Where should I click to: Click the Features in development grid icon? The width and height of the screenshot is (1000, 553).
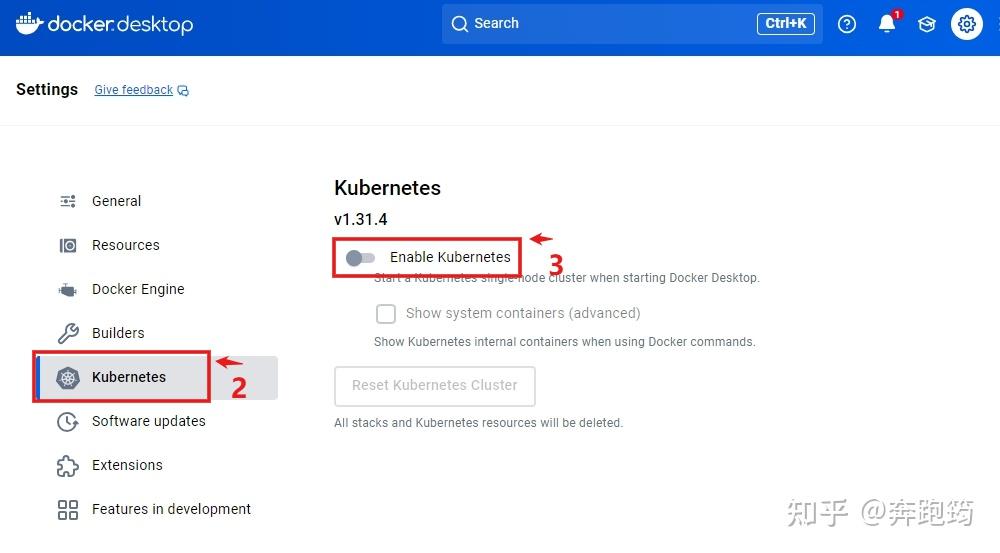coord(68,510)
